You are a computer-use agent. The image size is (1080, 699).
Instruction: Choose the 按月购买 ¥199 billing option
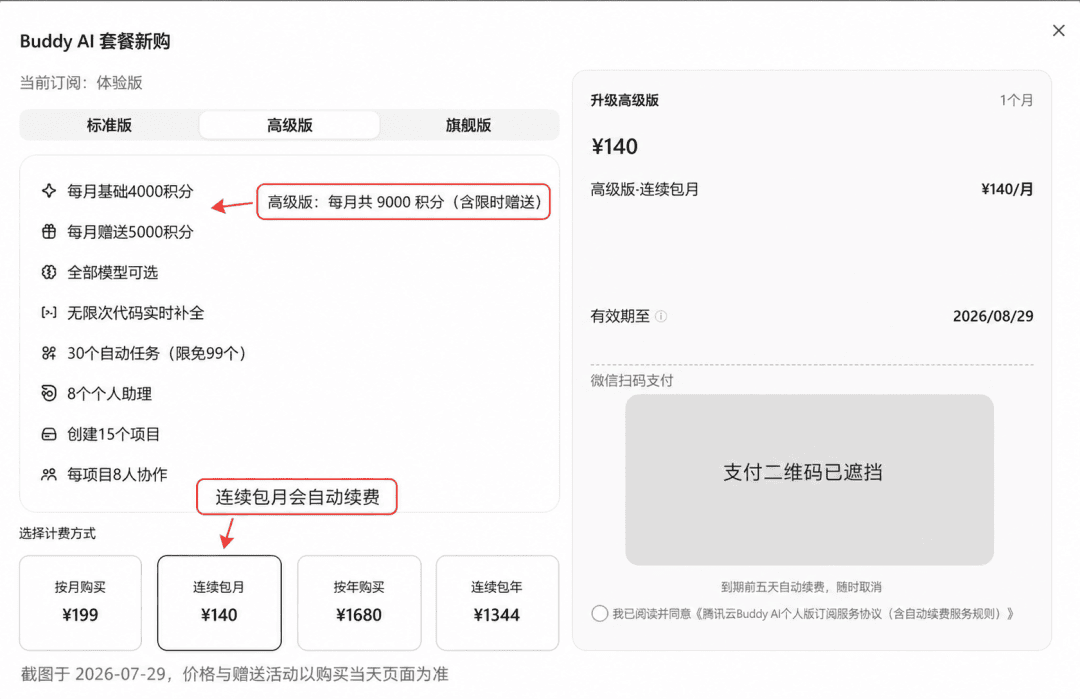[81, 603]
